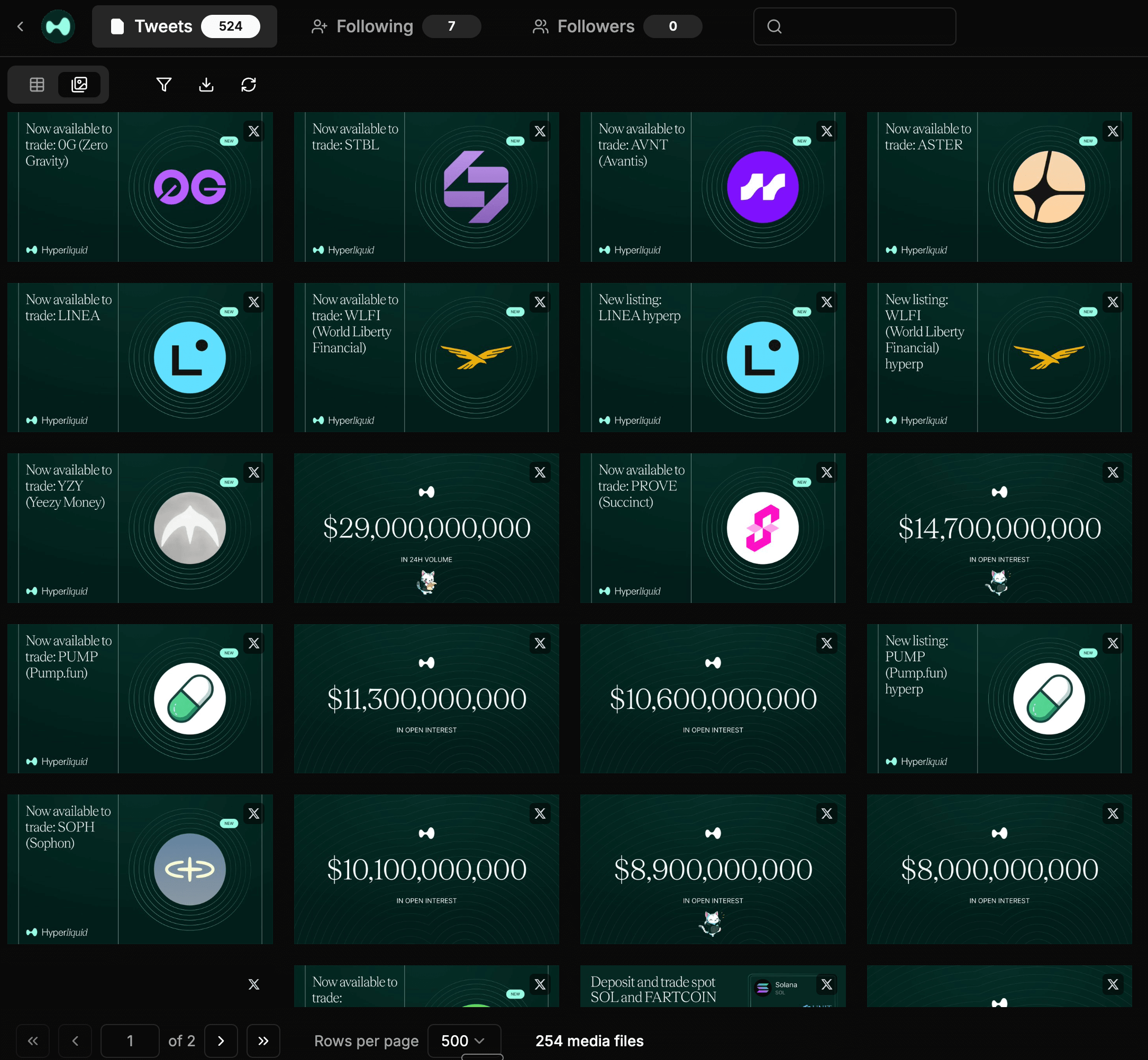Switch to media gallery view

(79, 85)
